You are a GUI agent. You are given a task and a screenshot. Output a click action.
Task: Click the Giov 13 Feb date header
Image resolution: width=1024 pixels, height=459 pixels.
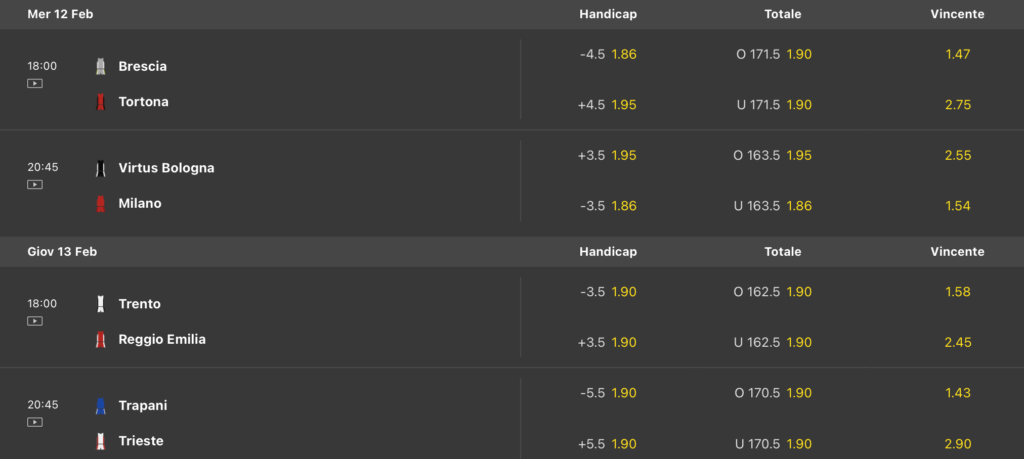[x=62, y=252]
